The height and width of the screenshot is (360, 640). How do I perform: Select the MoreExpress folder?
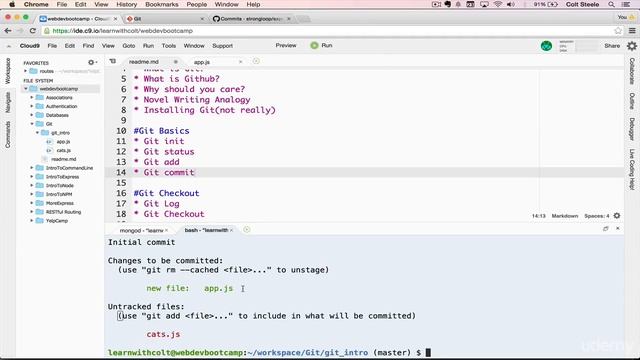60,203
